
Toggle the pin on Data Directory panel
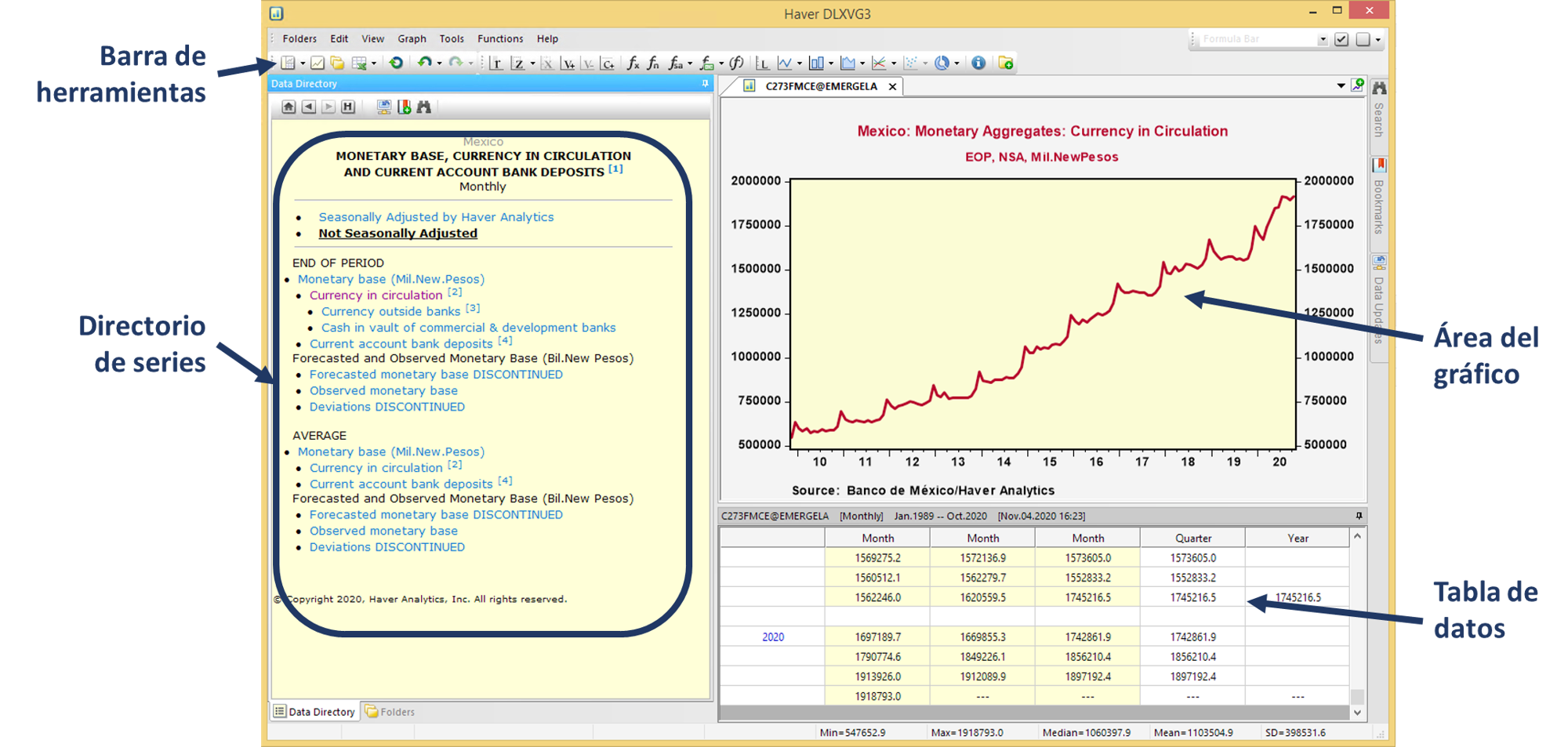point(705,84)
